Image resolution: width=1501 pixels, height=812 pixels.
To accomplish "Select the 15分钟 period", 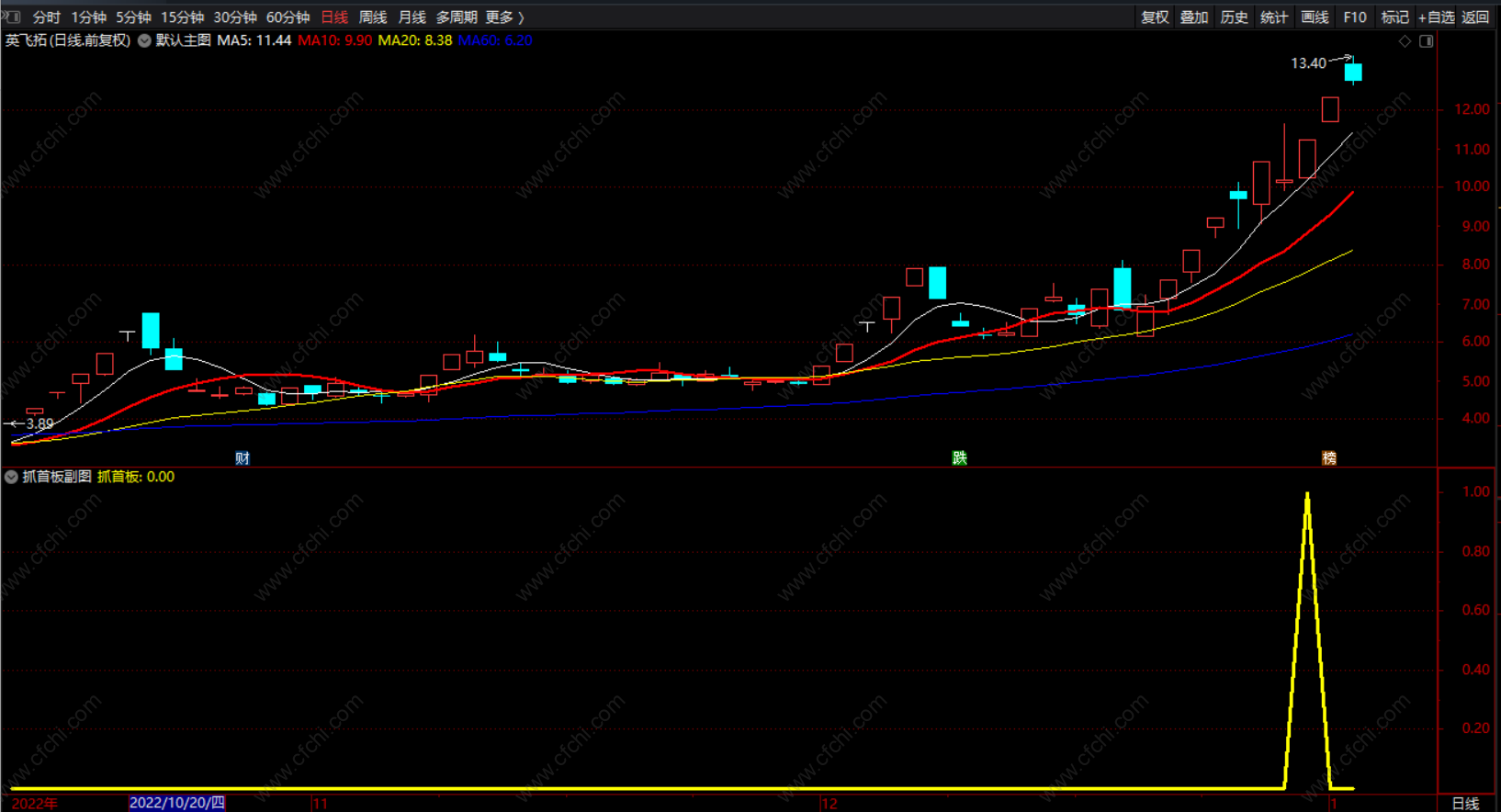I will [x=183, y=17].
